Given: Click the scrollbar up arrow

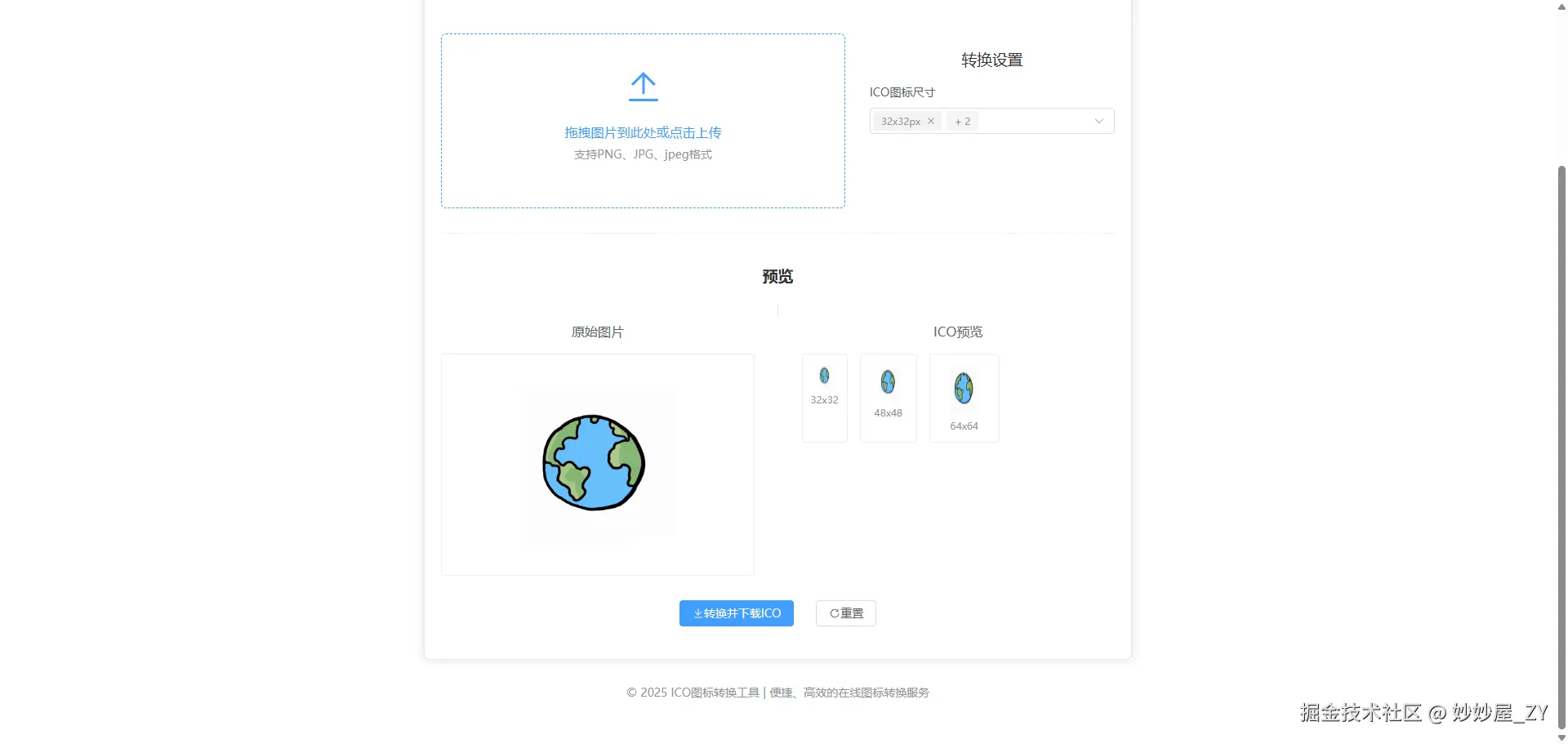Looking at the screenshot, I should click(x=1561, y=7).
